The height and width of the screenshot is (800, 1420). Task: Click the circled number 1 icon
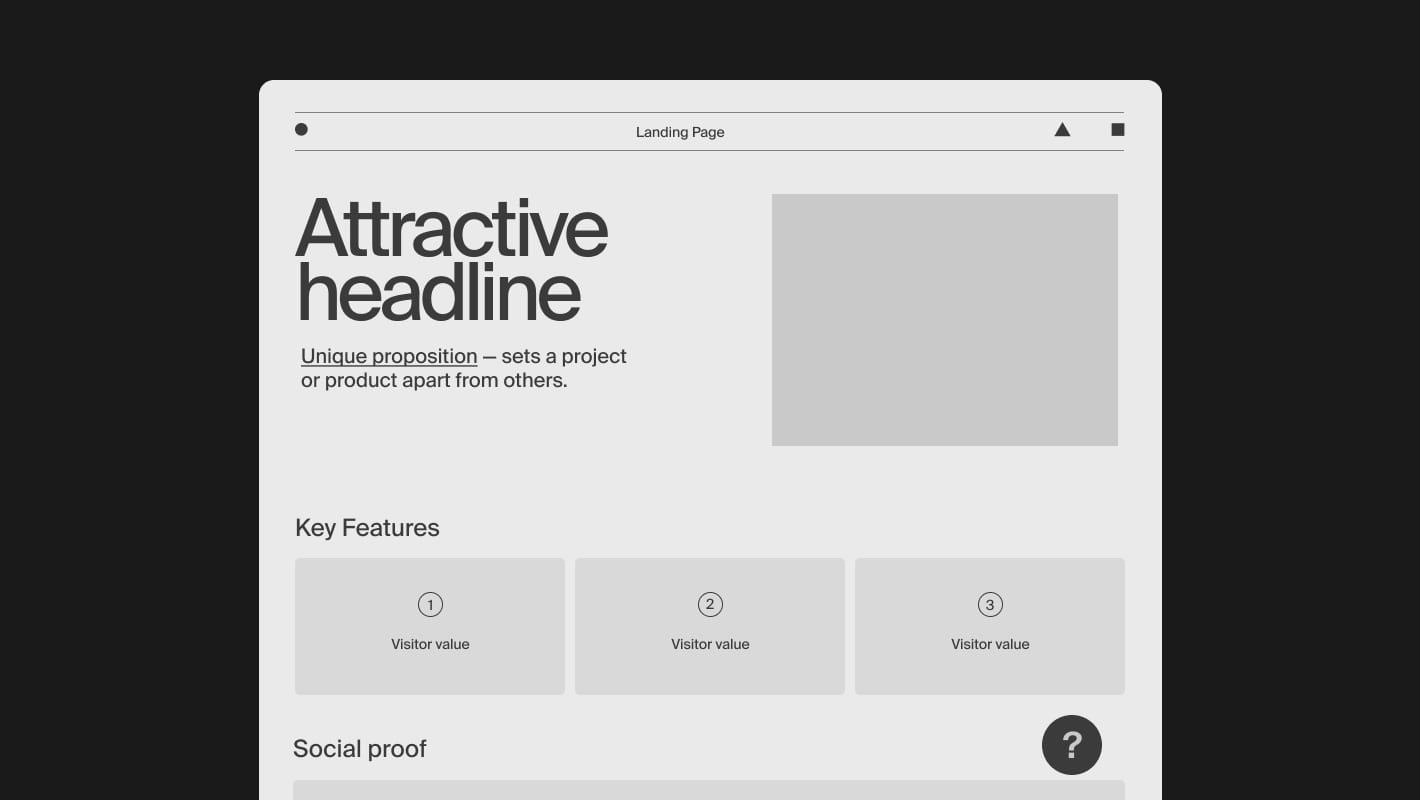(430, 604)
